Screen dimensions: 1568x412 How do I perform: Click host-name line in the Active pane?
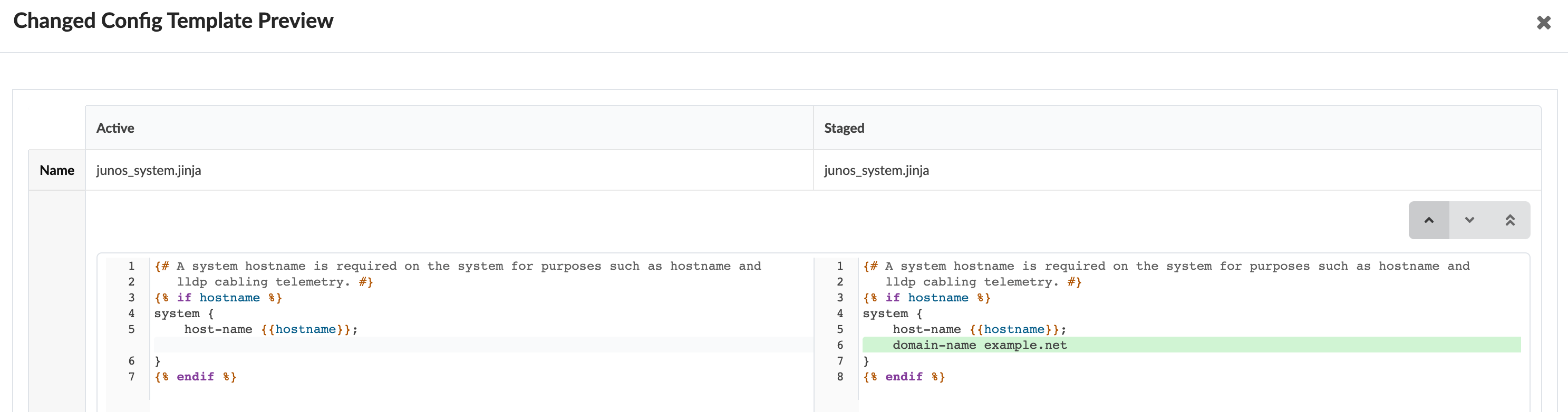[x=271, y=329]
